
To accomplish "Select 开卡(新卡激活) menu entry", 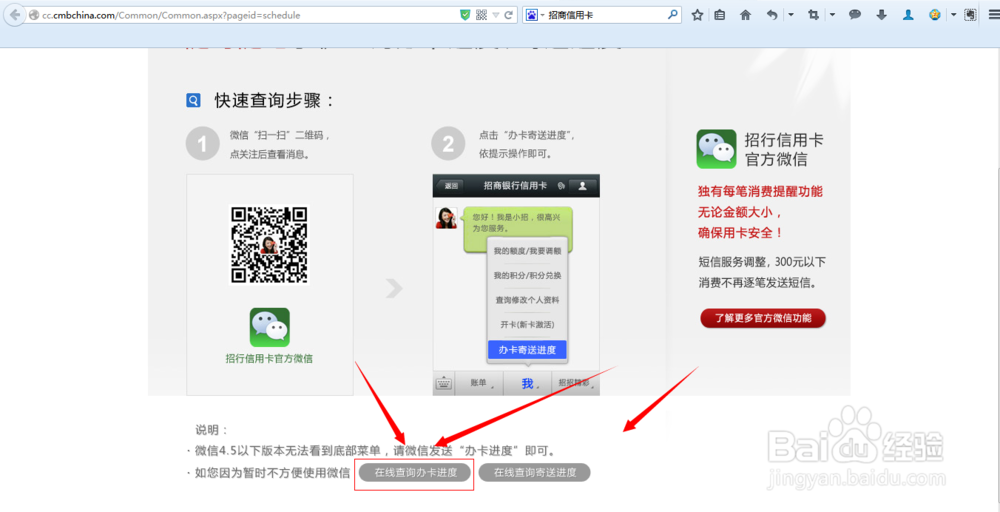I will [527, 325].
